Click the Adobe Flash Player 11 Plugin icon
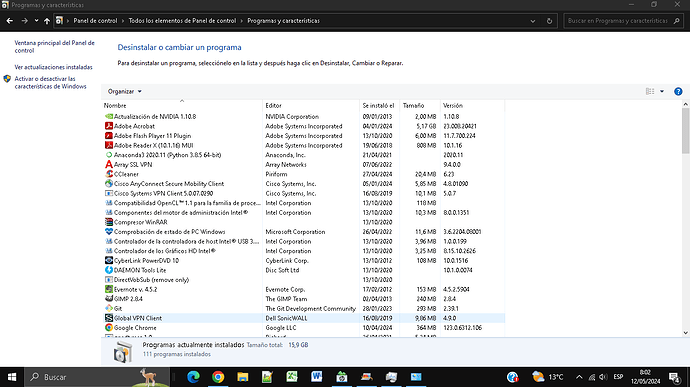Screen dimensions: 690x387 [x=109, y=136]
